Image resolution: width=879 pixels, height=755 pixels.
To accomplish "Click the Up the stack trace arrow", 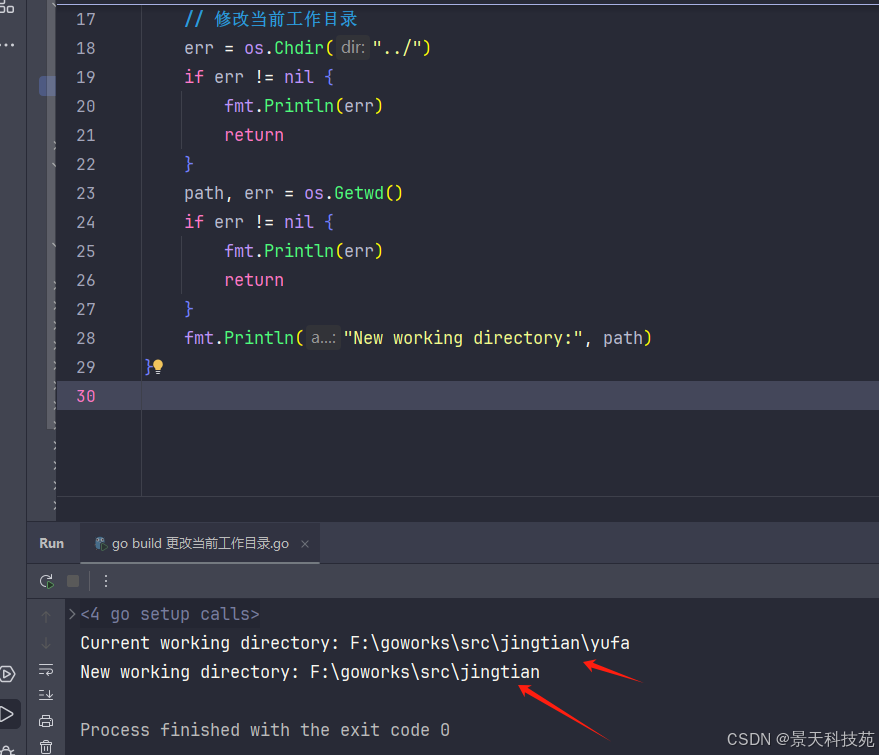I will 46,617.
